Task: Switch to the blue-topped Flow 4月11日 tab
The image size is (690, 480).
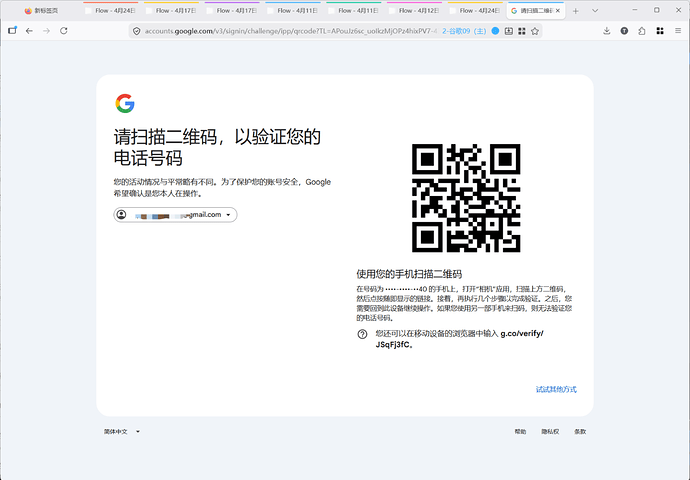Action: [x=293, y=11]
